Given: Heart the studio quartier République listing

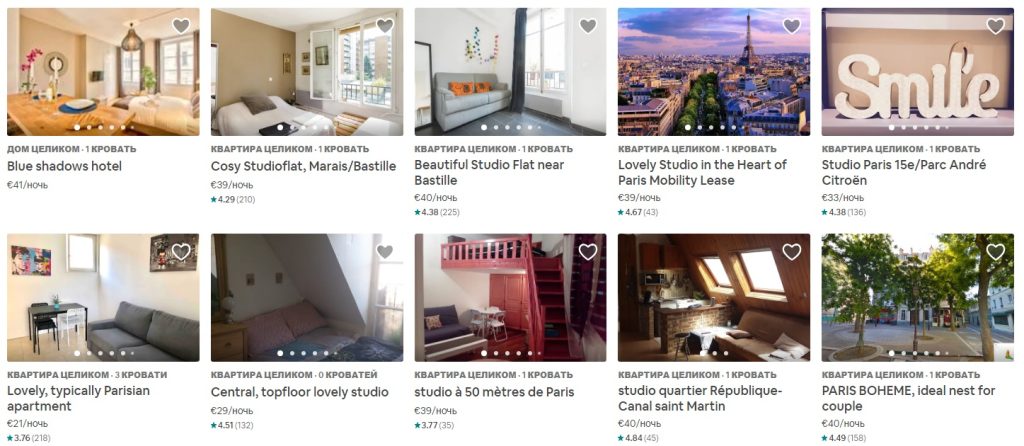Looking at the screenshot, I should coord(792,252).
